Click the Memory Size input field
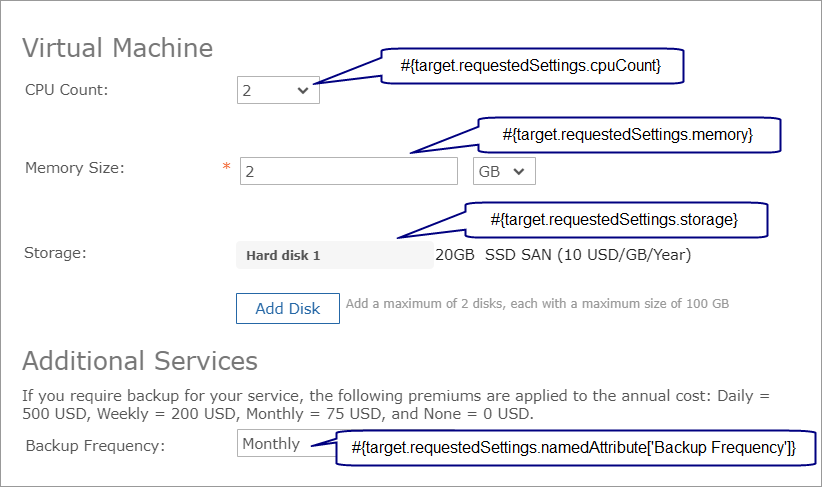 348,171
